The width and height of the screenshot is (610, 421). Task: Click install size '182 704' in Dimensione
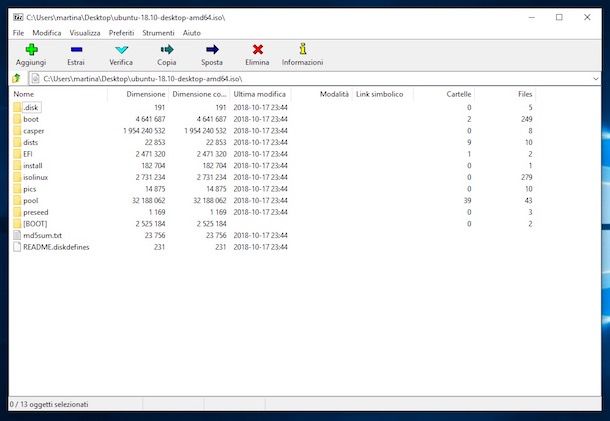pyautogui.click(x=153, y=166)
